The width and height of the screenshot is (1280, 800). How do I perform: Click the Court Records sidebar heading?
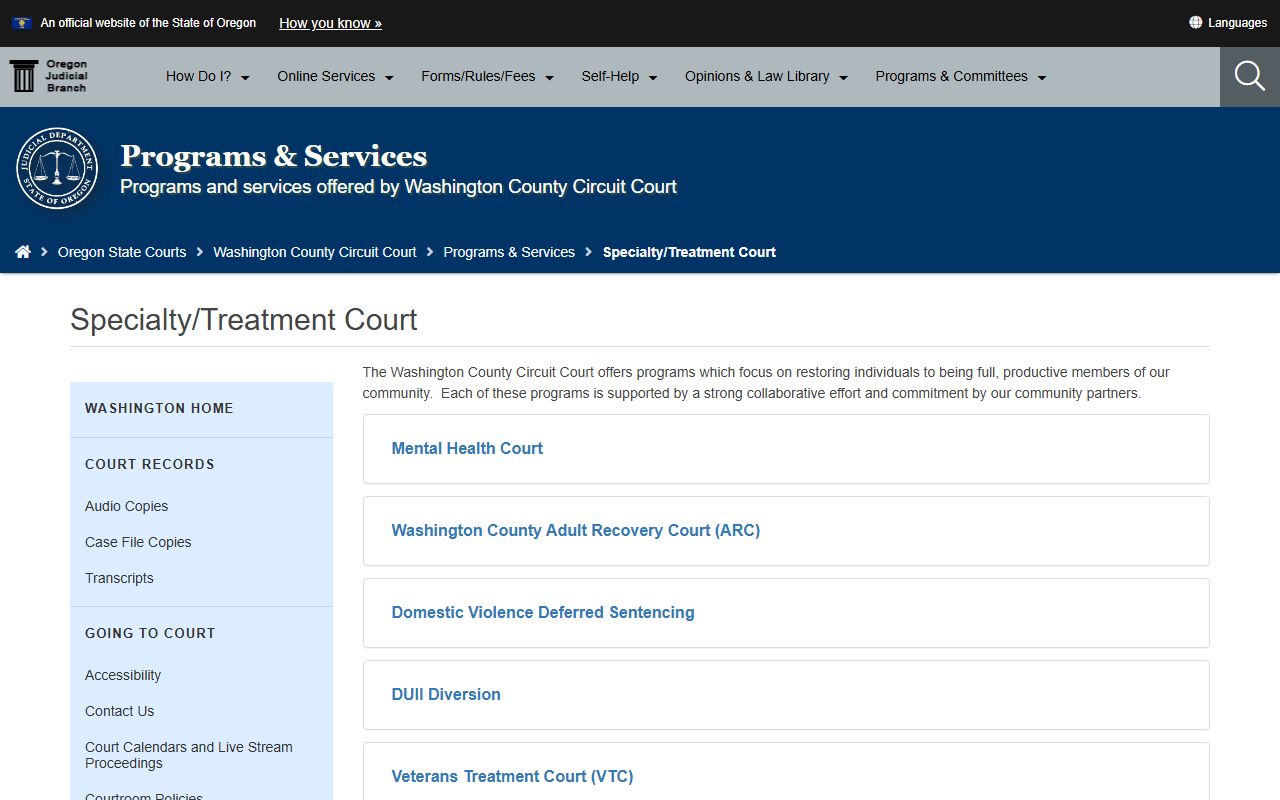(150, 464)
